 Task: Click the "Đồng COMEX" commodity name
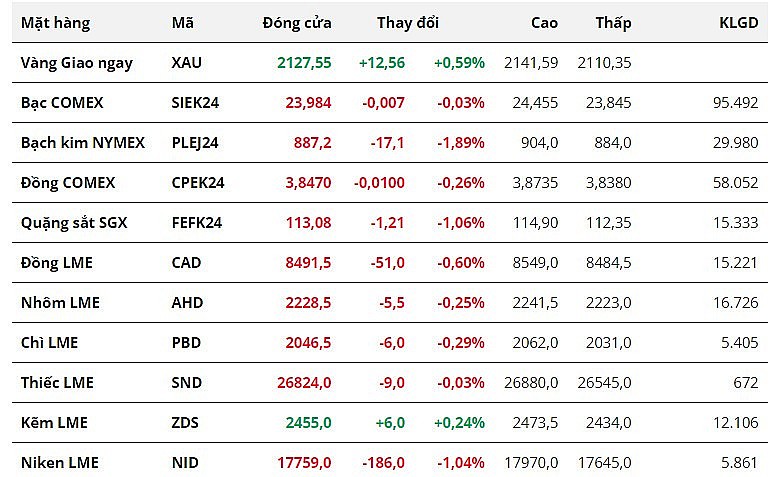[x=68, y=182]
